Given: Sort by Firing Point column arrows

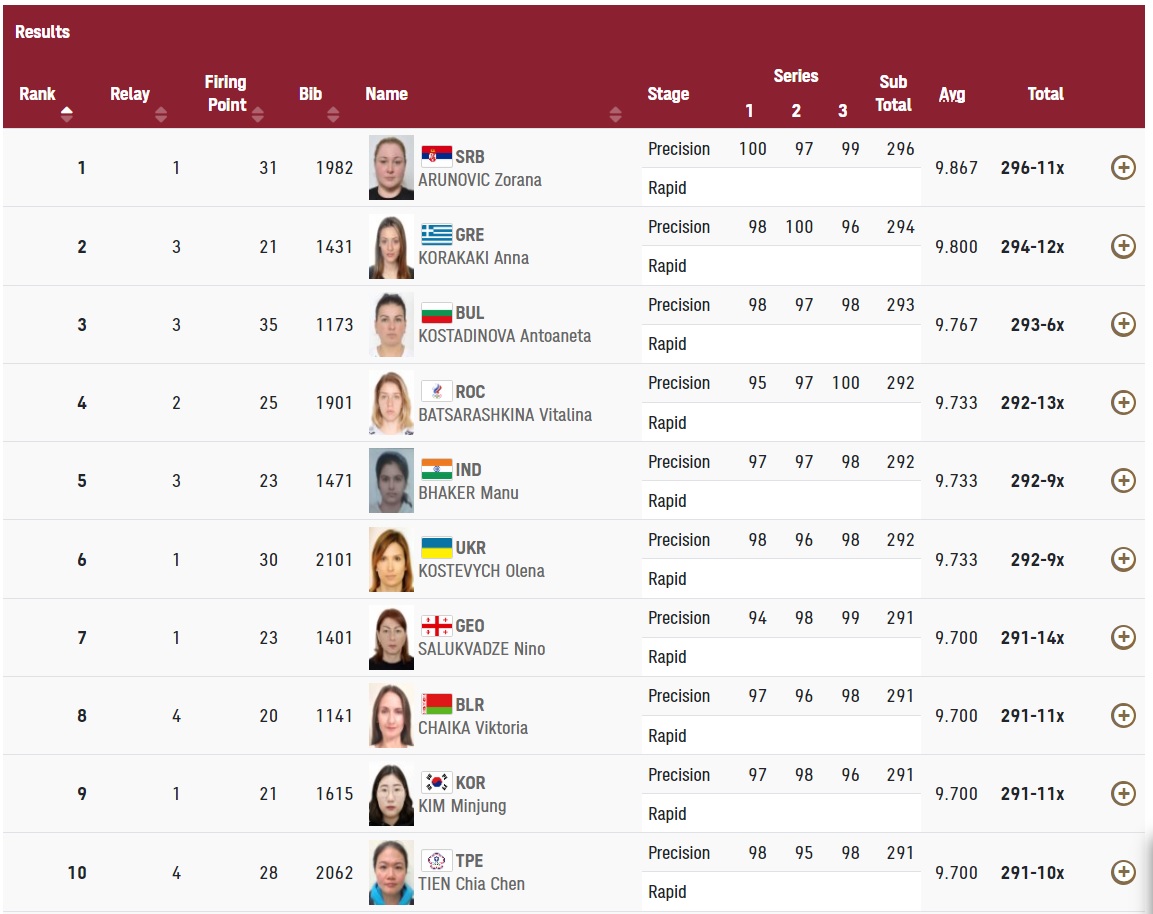Looking at the screenshot, I should click(x=258, y=114).
